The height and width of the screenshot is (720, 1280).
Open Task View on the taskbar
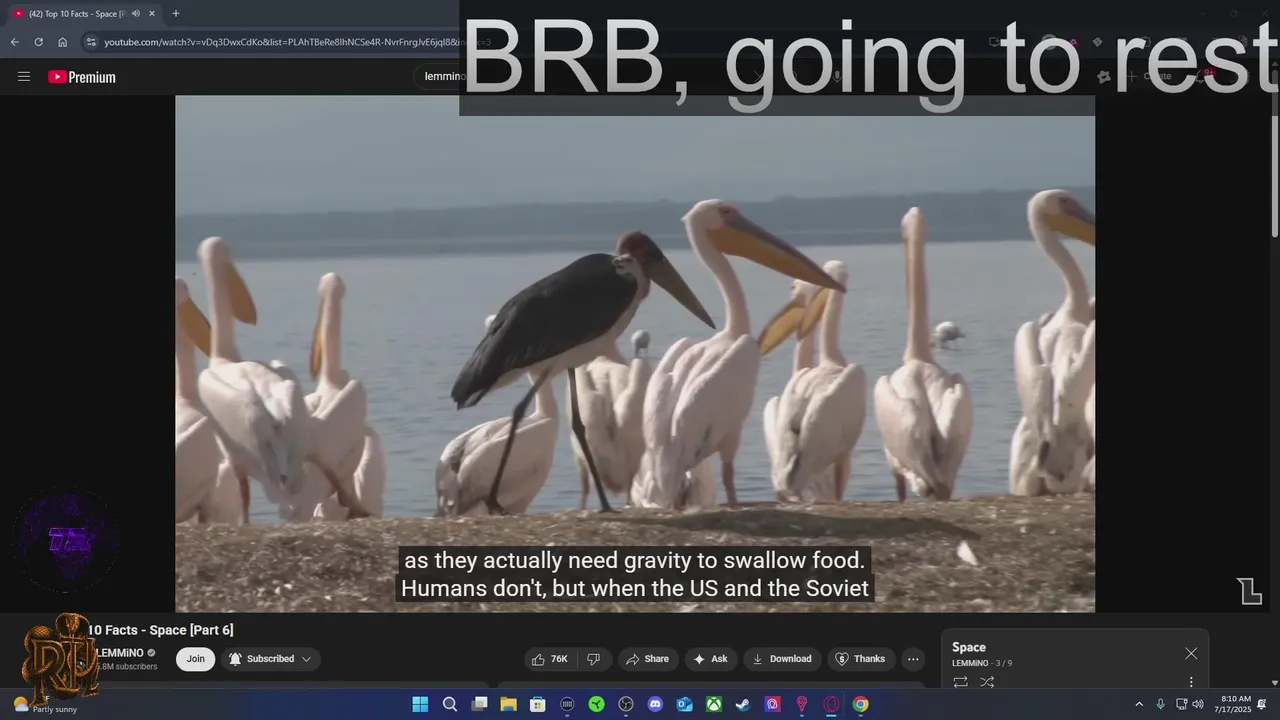coord(479,704)
